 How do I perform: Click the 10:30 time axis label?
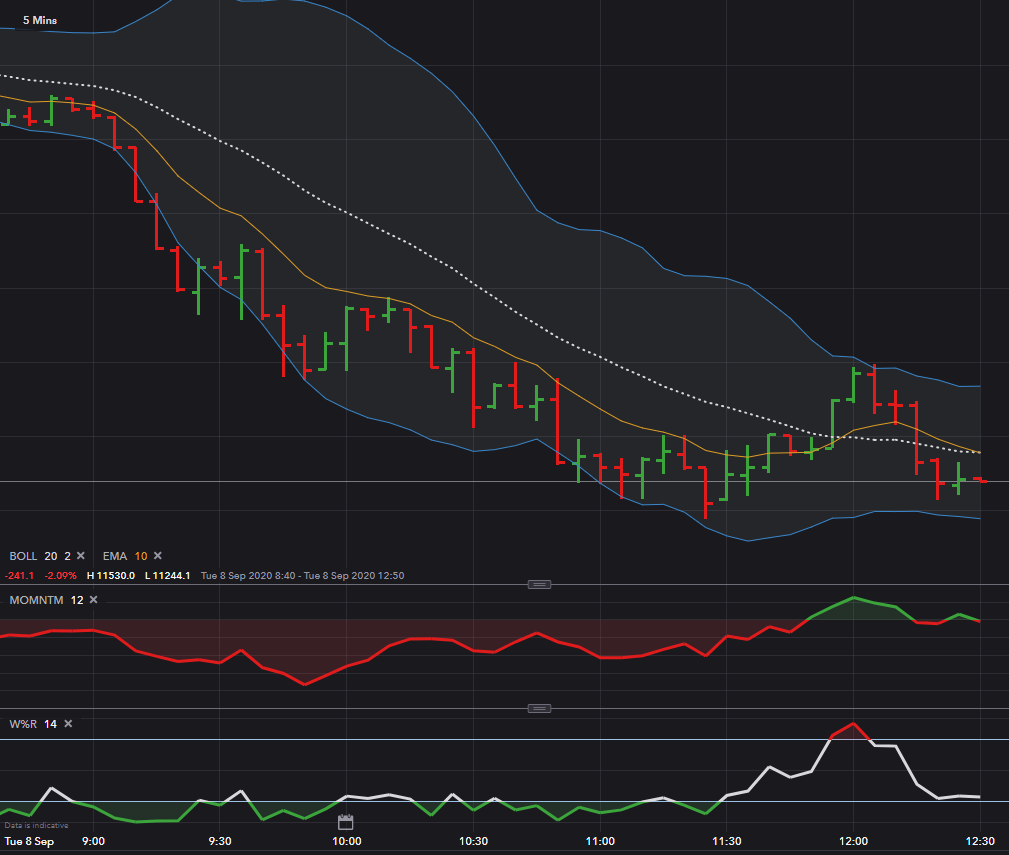pyautogui.click(x=473, y=841)
